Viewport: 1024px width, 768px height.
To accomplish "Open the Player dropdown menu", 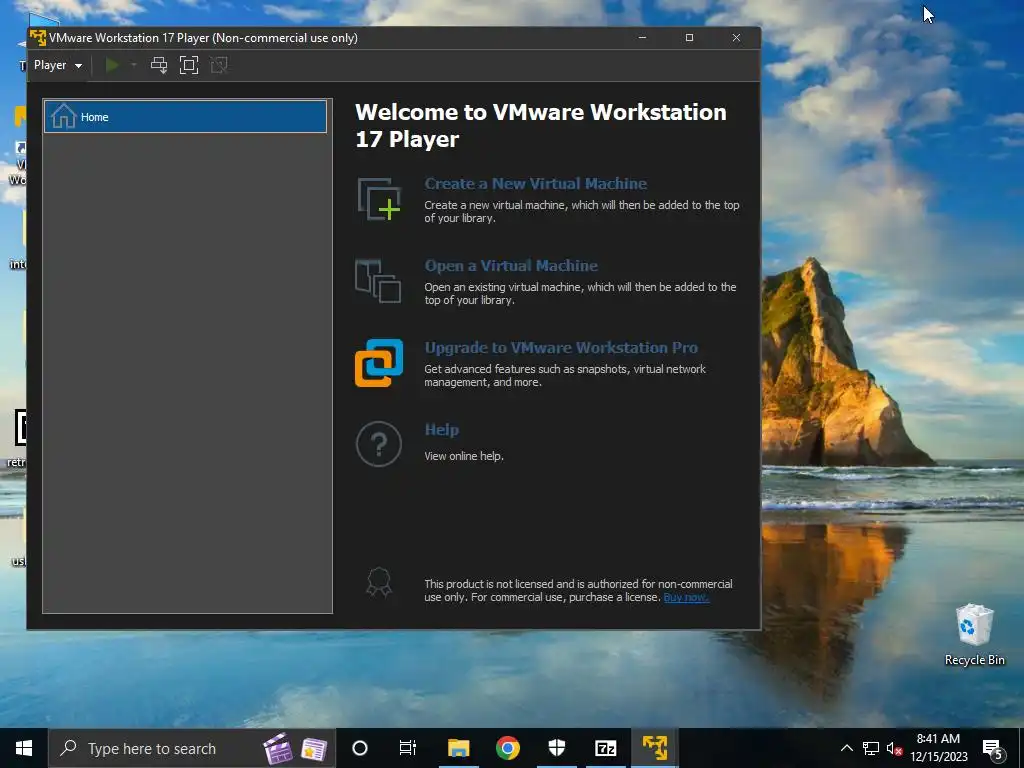I will (x=57, y=65).
